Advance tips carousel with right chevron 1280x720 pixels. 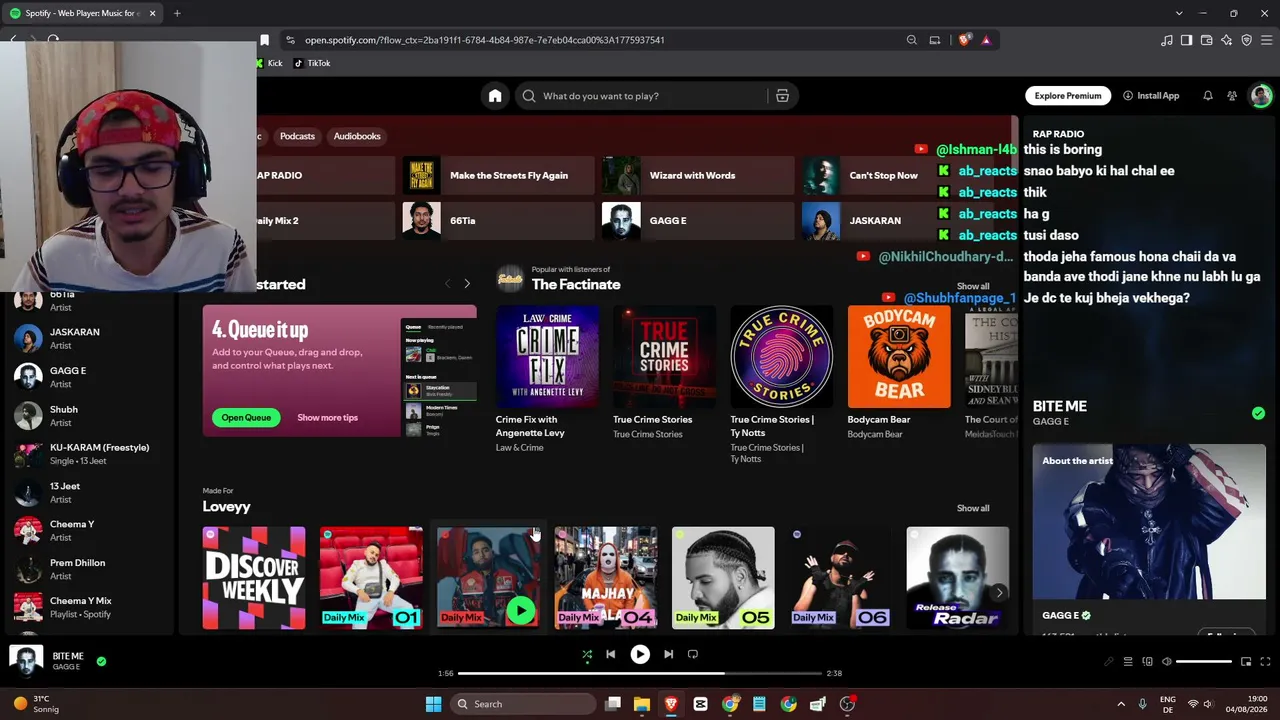pyautogui.click(x=467, y=284)
